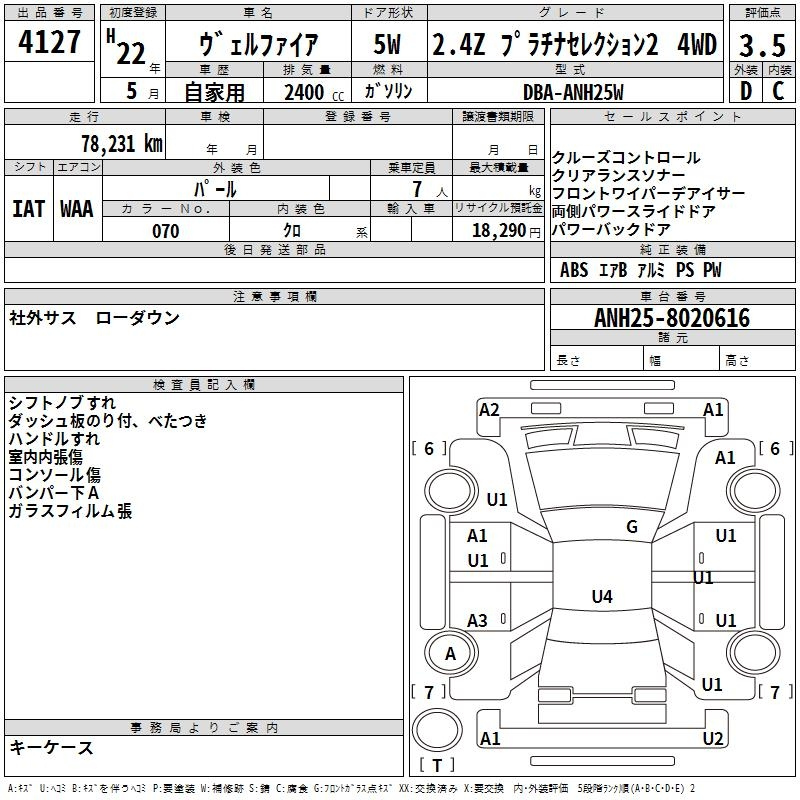The height and width of the screenshot is (800, 800).
Task: Click the front right wheel circle
Action: [x=754, y=491]
